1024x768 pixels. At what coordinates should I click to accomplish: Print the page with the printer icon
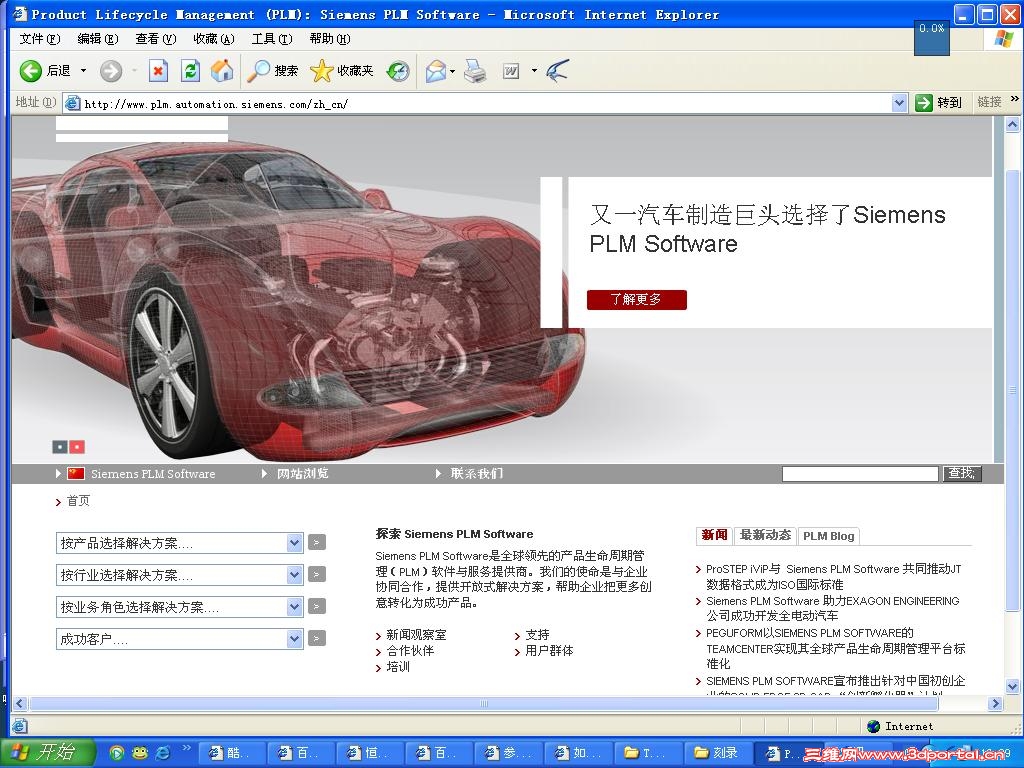pyautogui.click(x=475, y=71)
